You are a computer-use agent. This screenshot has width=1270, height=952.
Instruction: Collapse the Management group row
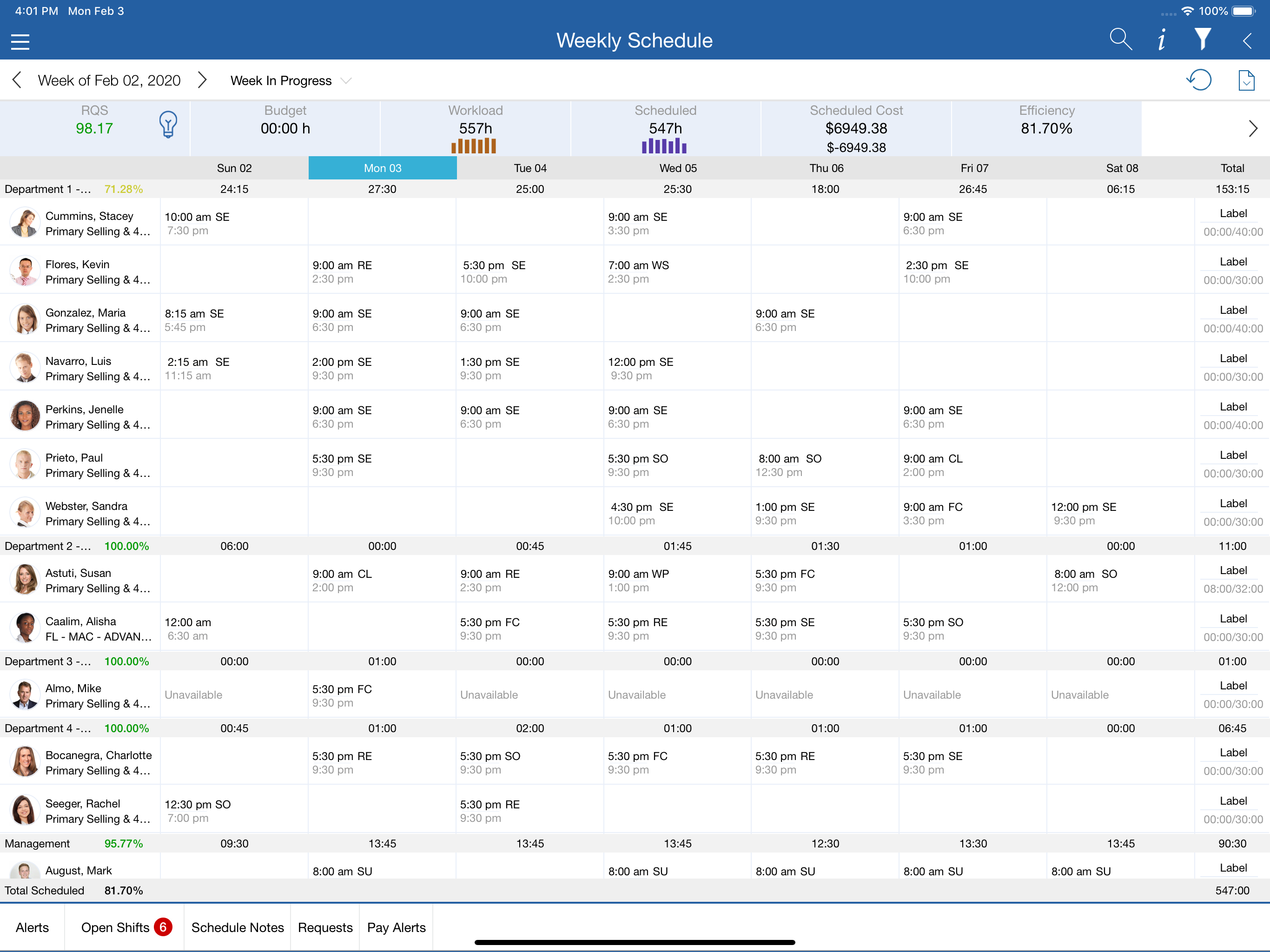tap(635, 844)
